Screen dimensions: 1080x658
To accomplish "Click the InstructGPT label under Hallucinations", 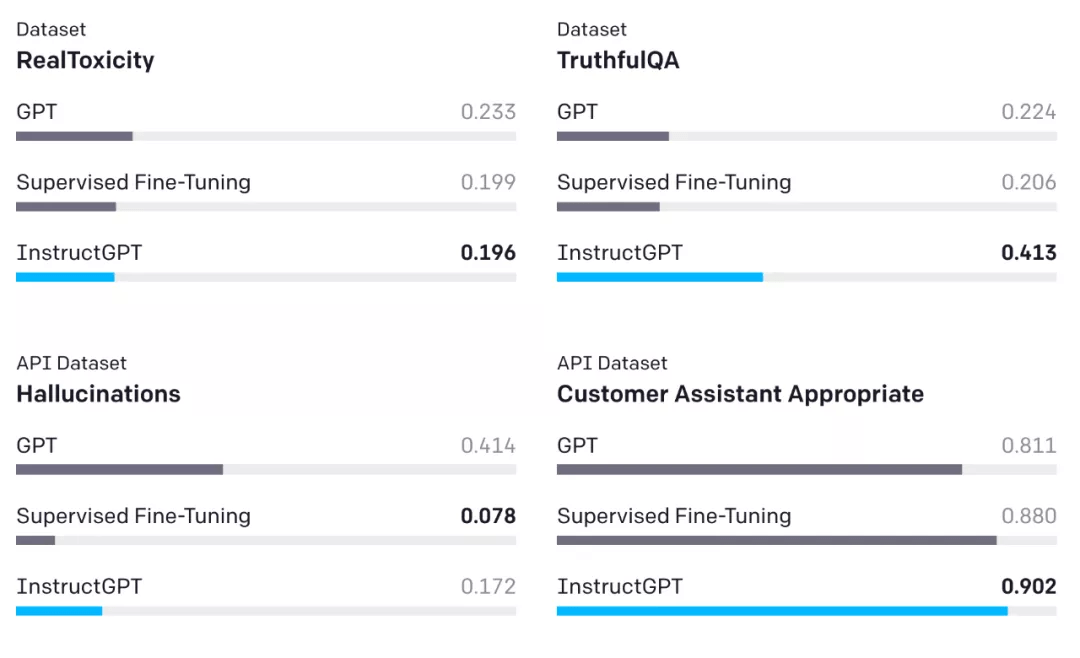I will point(79,586).
